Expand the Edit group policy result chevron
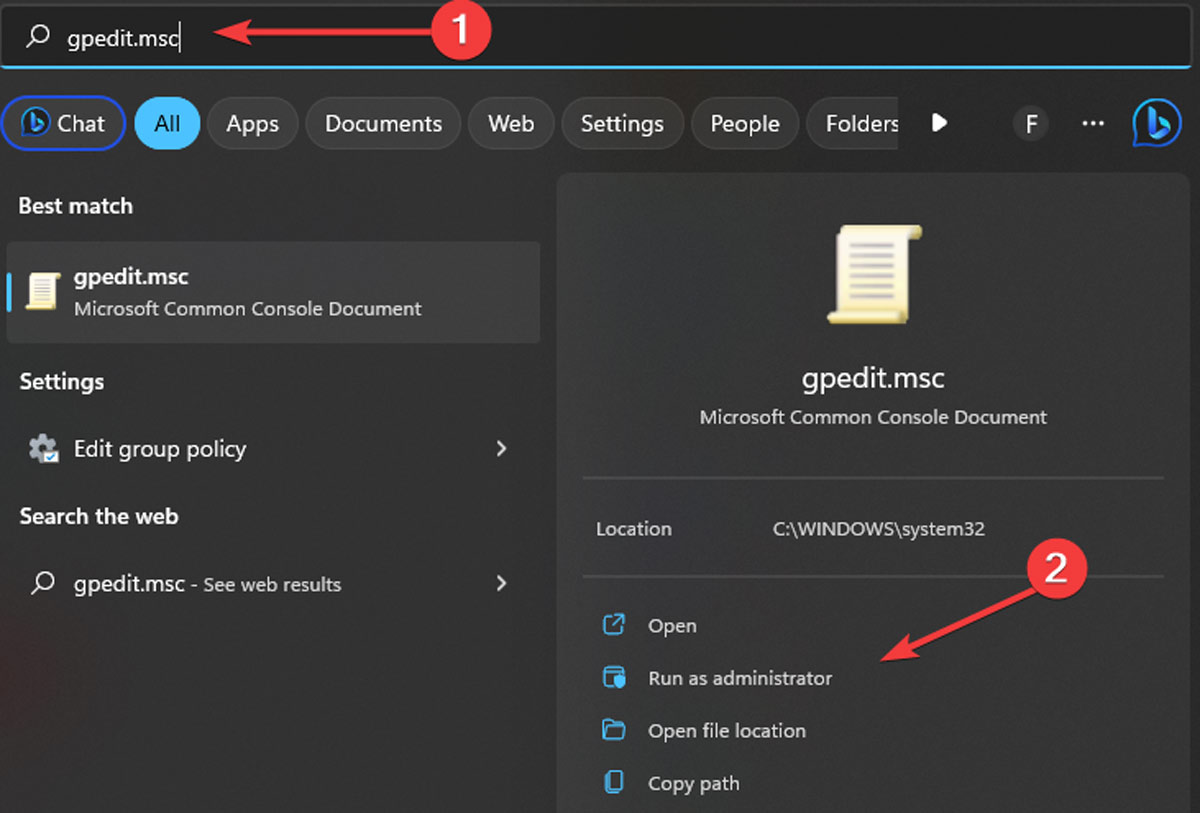Screen dimensions: 1200x813 point(501,449)
